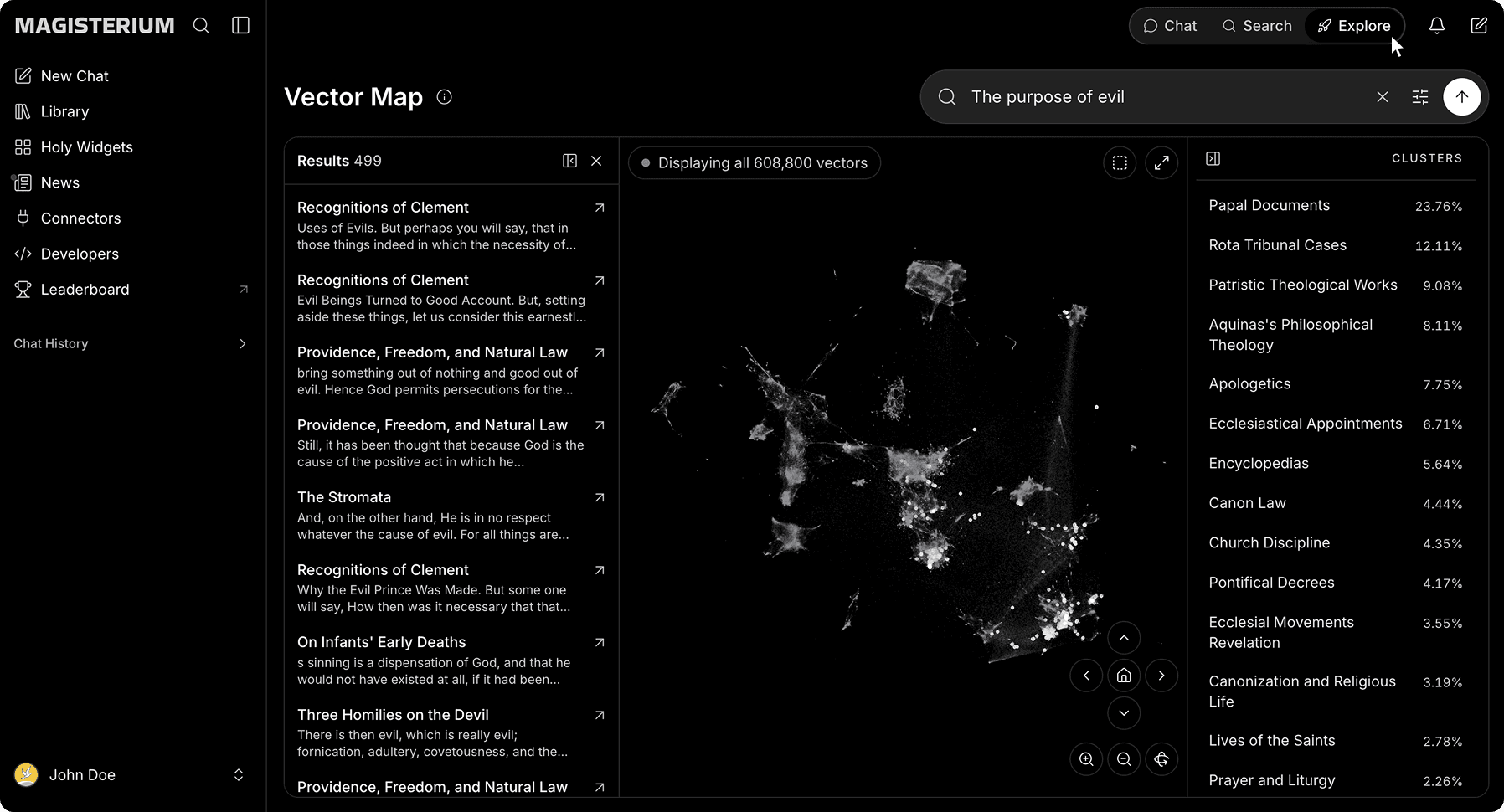Open the search filter settings icon
The image size is (1504, 812).
(x=1420, y=97)
